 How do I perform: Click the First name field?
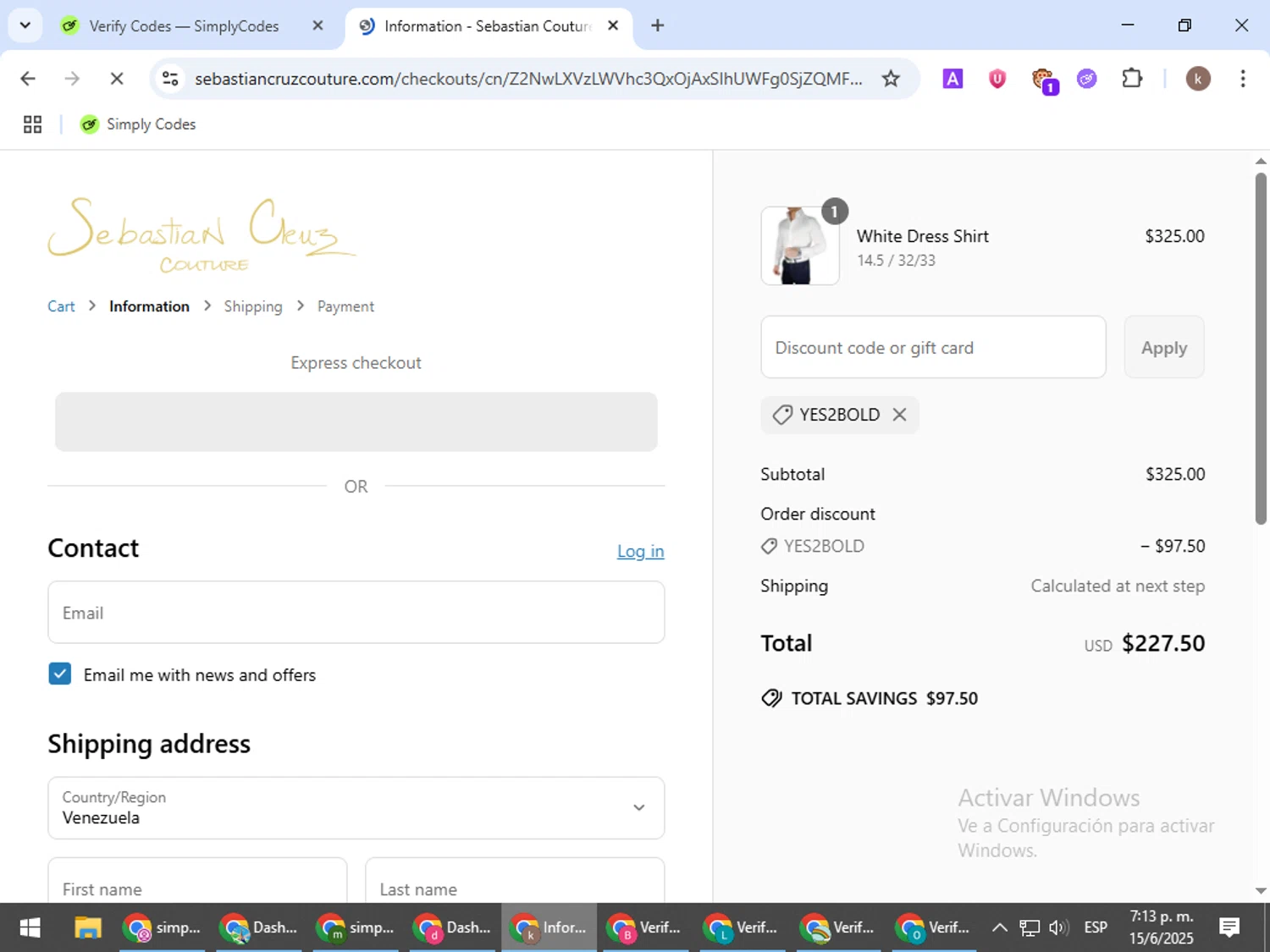197,880
